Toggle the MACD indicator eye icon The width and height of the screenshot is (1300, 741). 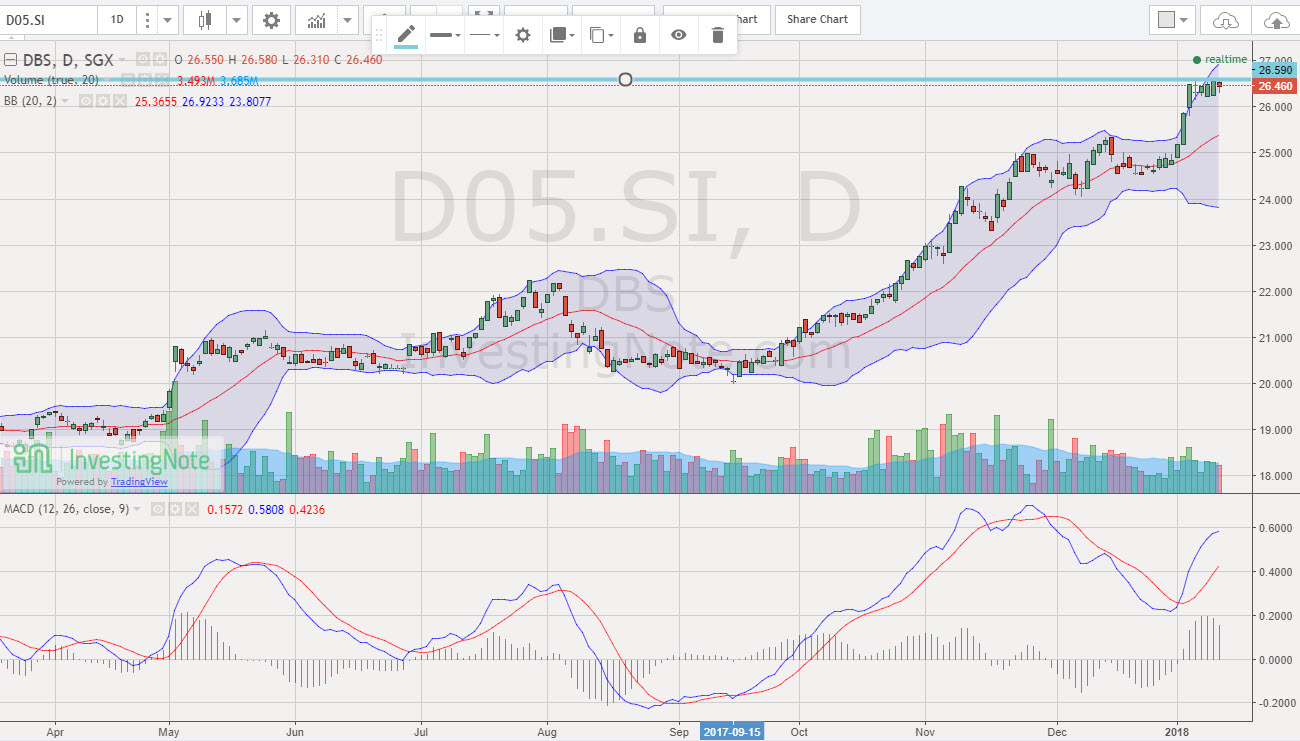[x=158, y=508]
